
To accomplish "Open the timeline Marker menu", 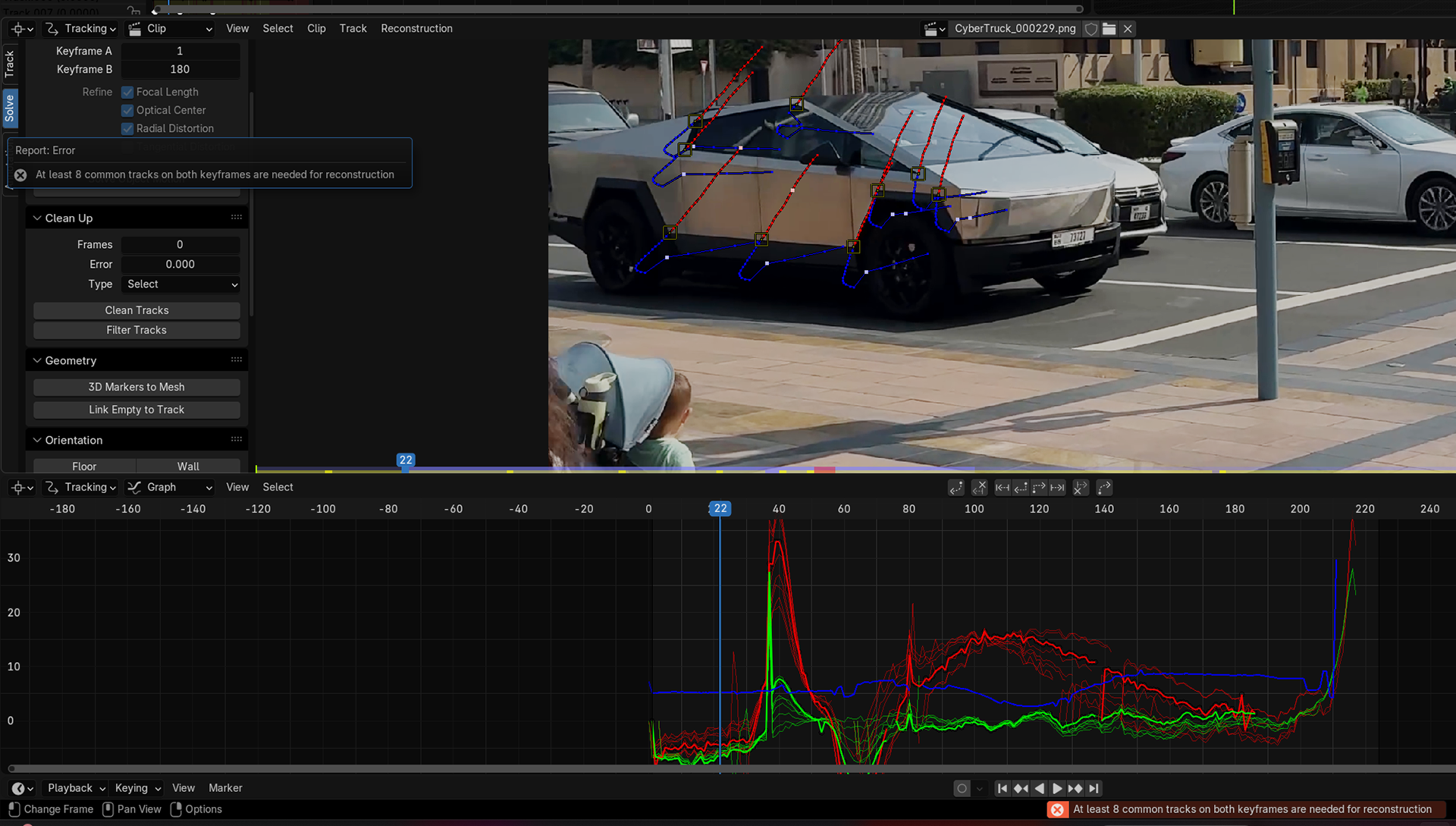I will [225, 788].
